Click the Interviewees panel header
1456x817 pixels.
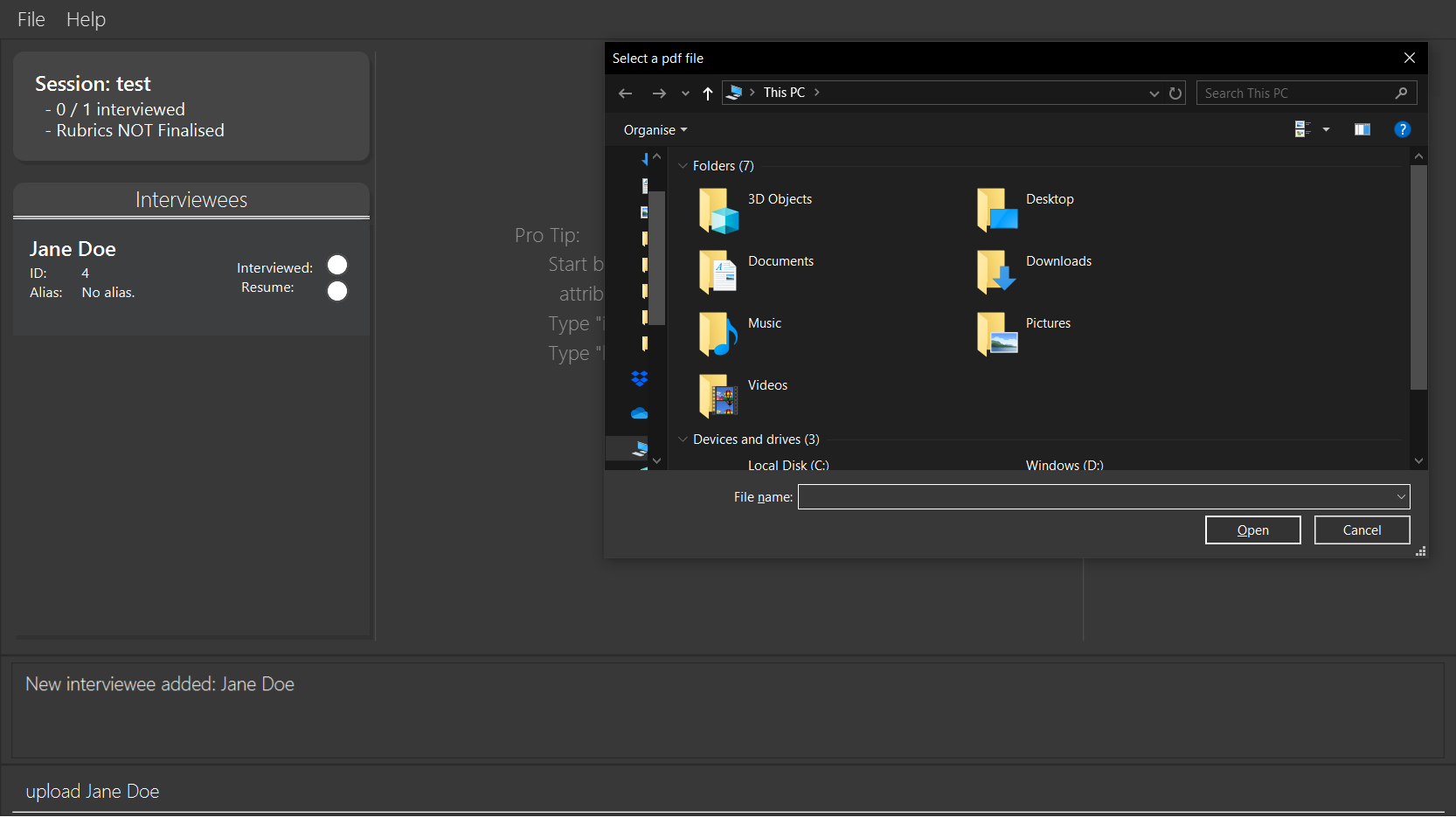click(x=191, y=200)
